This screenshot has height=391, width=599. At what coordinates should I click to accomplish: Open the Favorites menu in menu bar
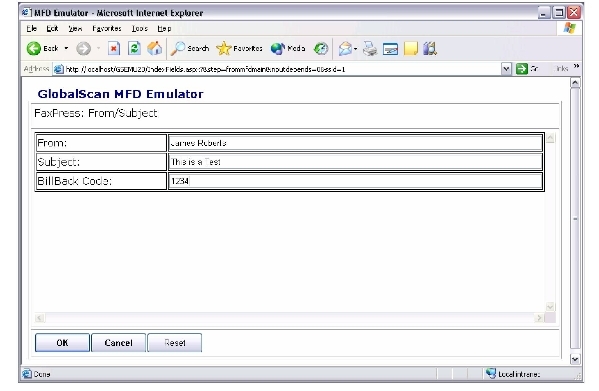(107, 29)
